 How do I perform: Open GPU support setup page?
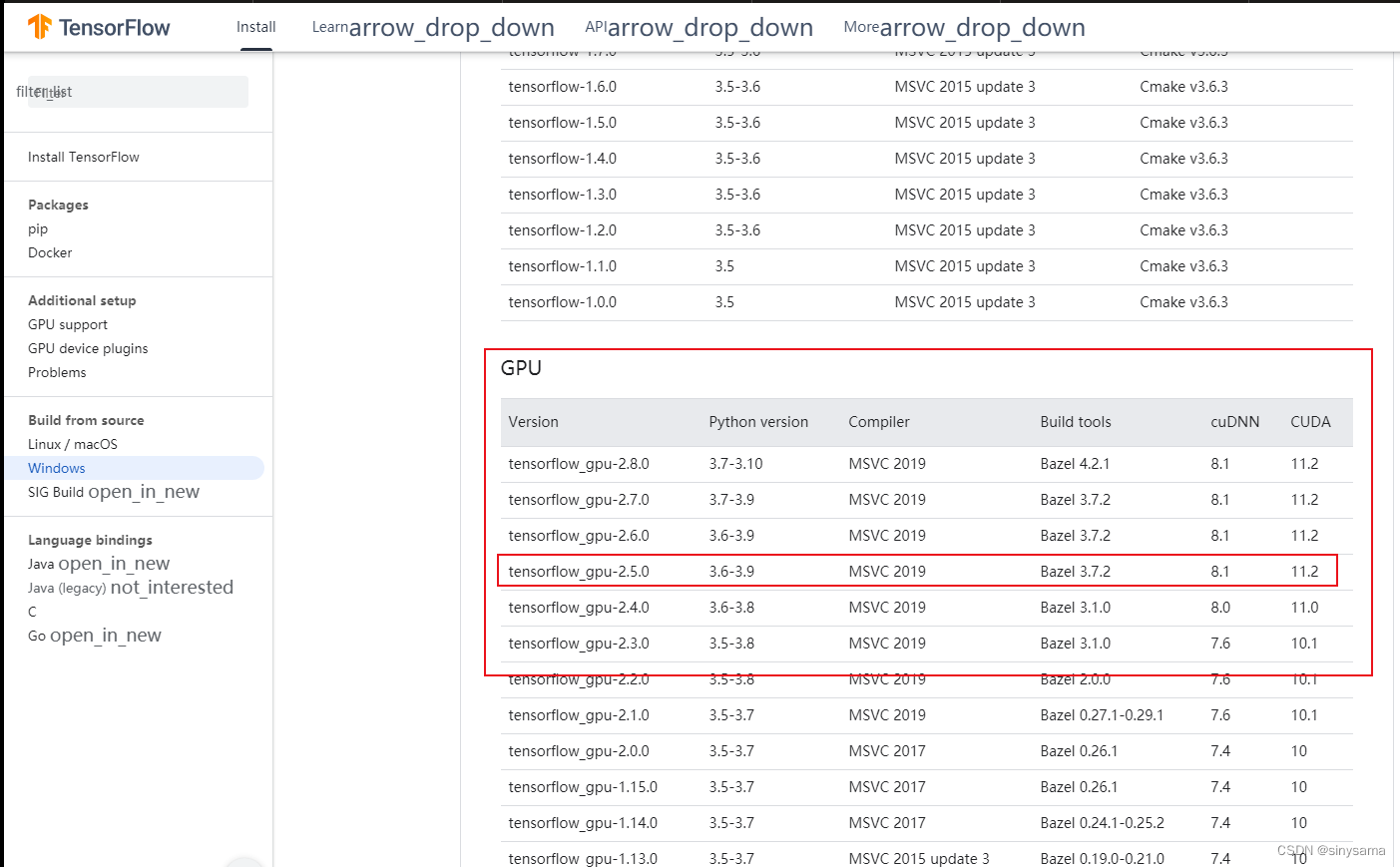68,324
